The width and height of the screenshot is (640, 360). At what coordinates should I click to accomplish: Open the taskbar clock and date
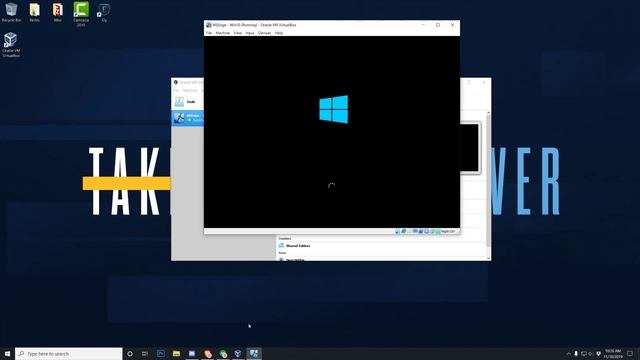click(x=613, y=353)
